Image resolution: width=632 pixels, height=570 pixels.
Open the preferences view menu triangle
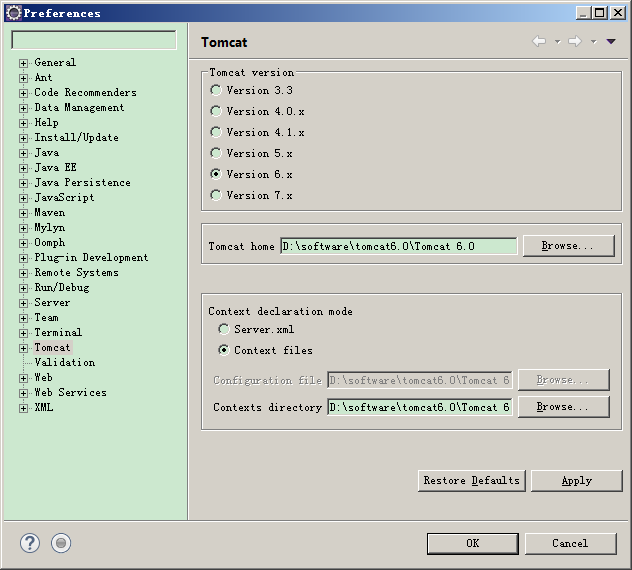coord(611,42)
